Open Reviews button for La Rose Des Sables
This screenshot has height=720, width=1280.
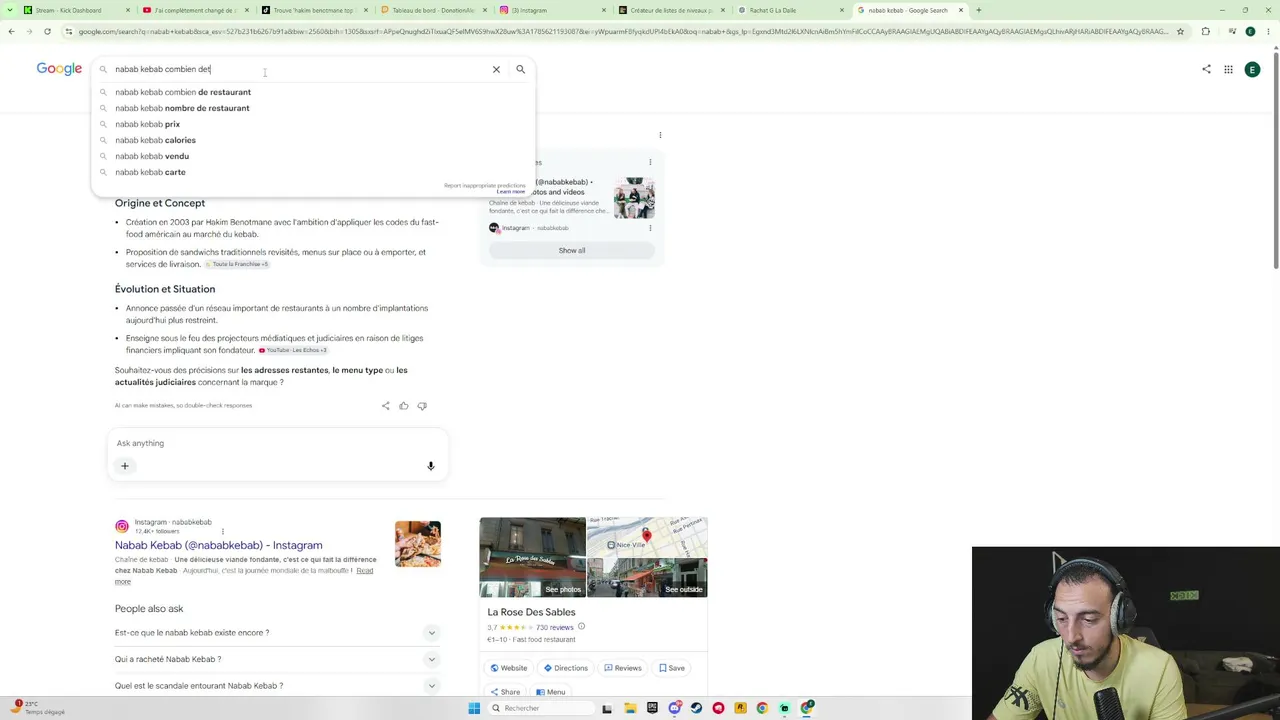pyautogui.click(x=622, y=668)
